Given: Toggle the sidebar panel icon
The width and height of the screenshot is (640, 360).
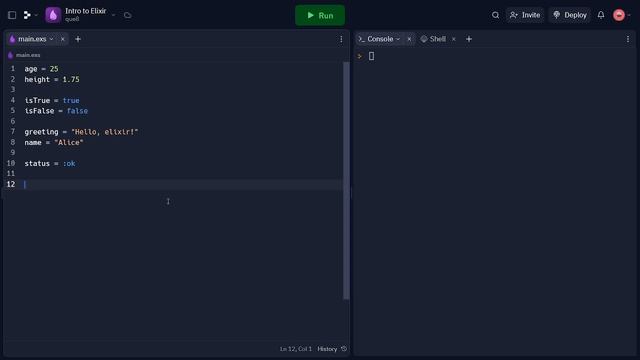Looking at the screenshot, I should [x=12, y=15].
